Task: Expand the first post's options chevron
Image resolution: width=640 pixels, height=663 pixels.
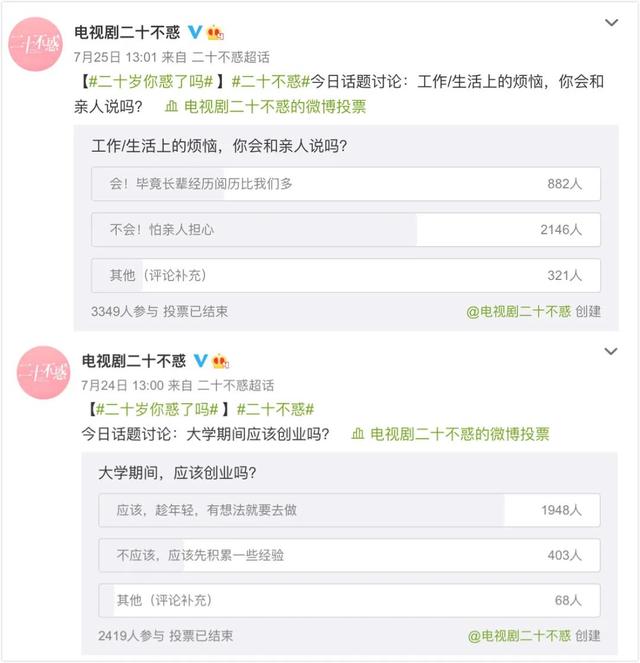Action: click(x=611, y=22)
